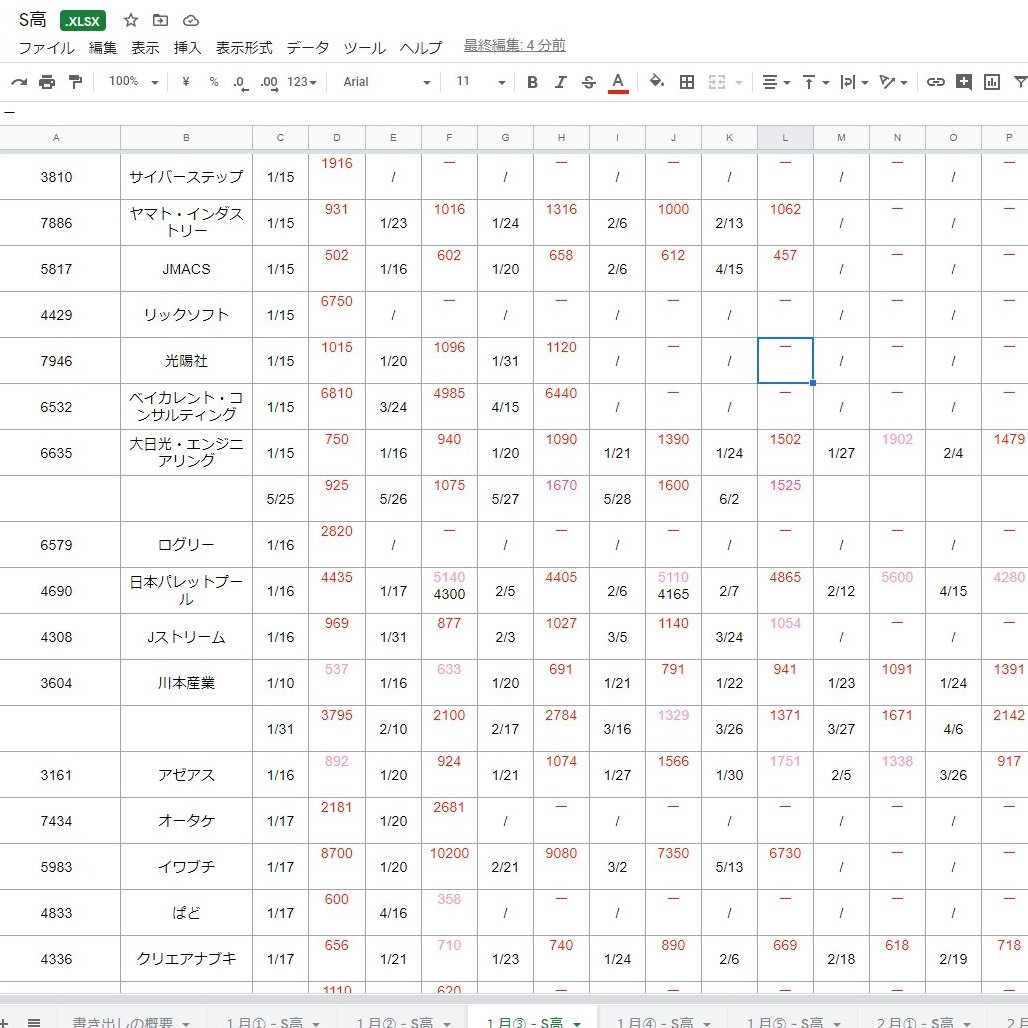Insert comment icon

point(964,82)
